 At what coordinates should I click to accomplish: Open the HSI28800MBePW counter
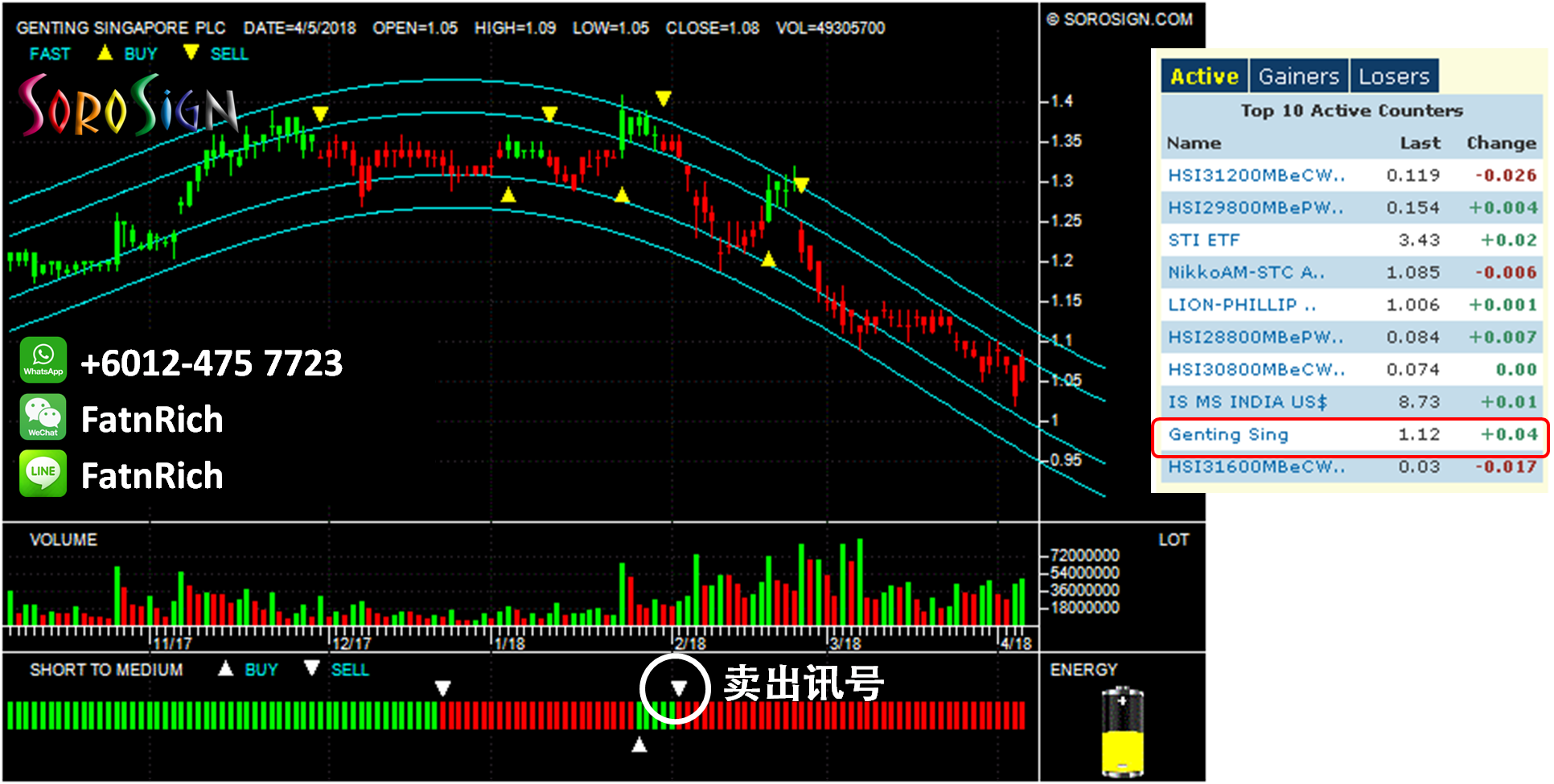tap(1256, 337)
